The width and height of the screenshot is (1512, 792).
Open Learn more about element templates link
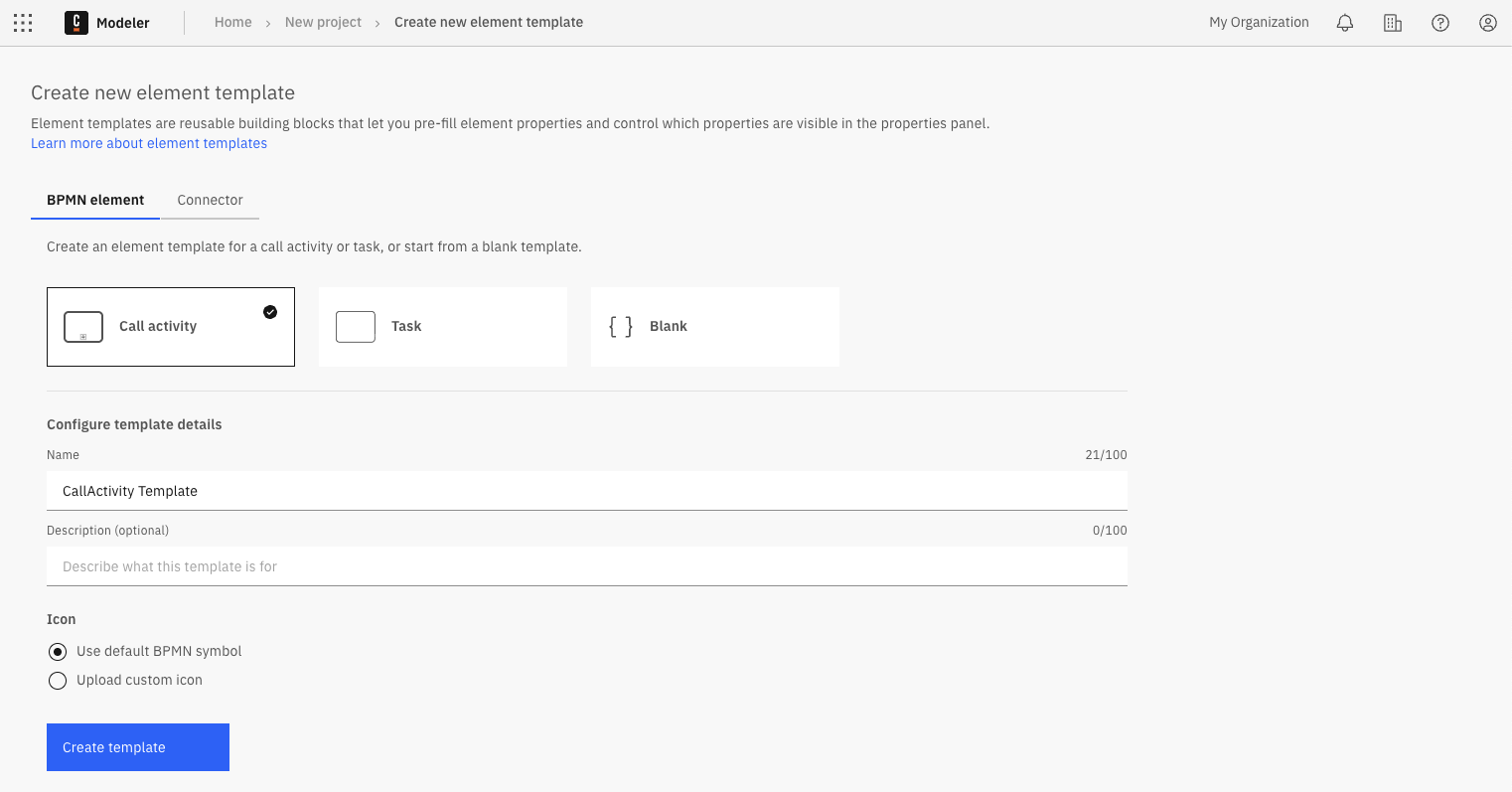(x=149, y=143)
